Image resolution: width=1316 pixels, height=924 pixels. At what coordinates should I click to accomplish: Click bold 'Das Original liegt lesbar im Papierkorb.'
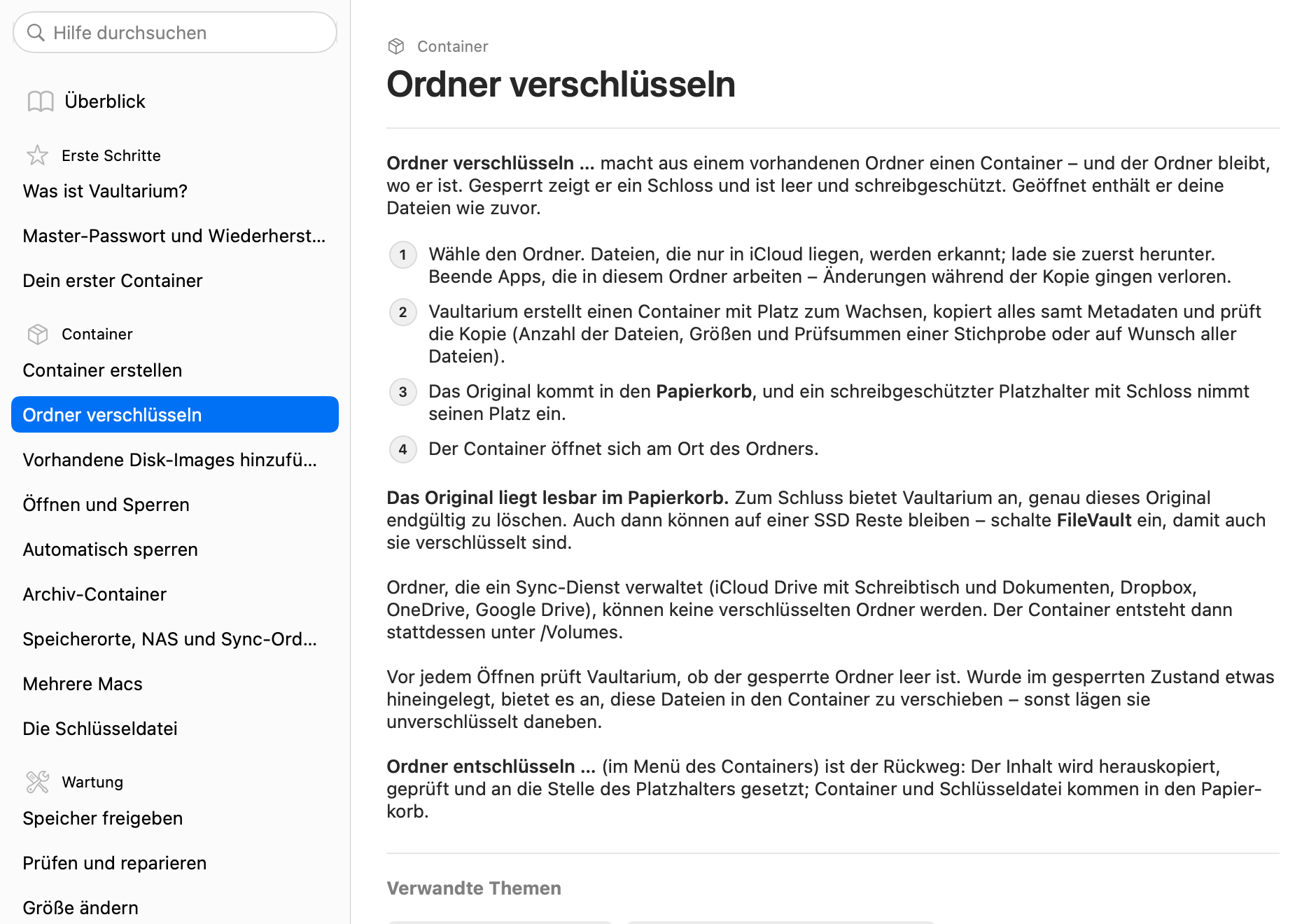point(558,498)
